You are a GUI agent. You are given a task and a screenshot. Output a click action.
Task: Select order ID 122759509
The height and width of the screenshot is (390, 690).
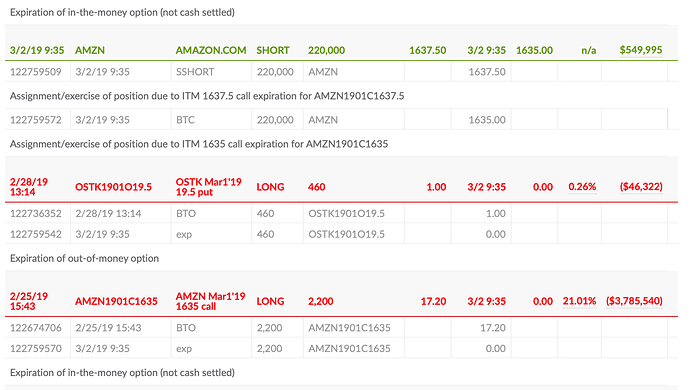tap(36, 72)
